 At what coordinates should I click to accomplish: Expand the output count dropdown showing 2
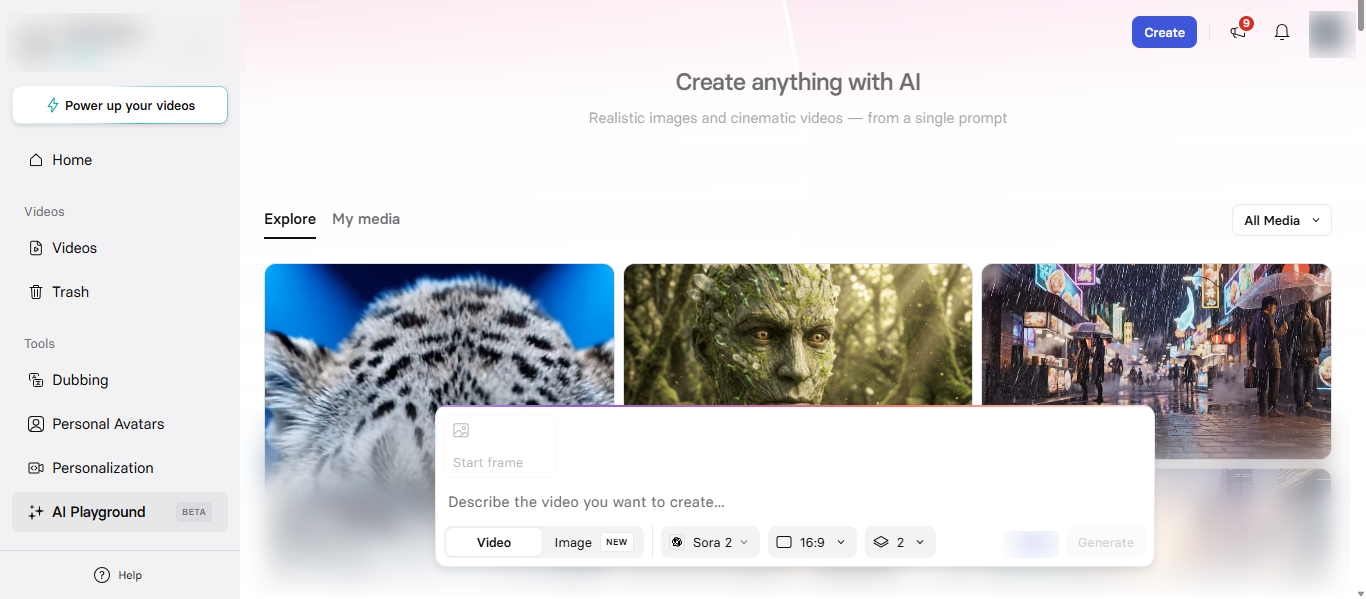point(900,542)
